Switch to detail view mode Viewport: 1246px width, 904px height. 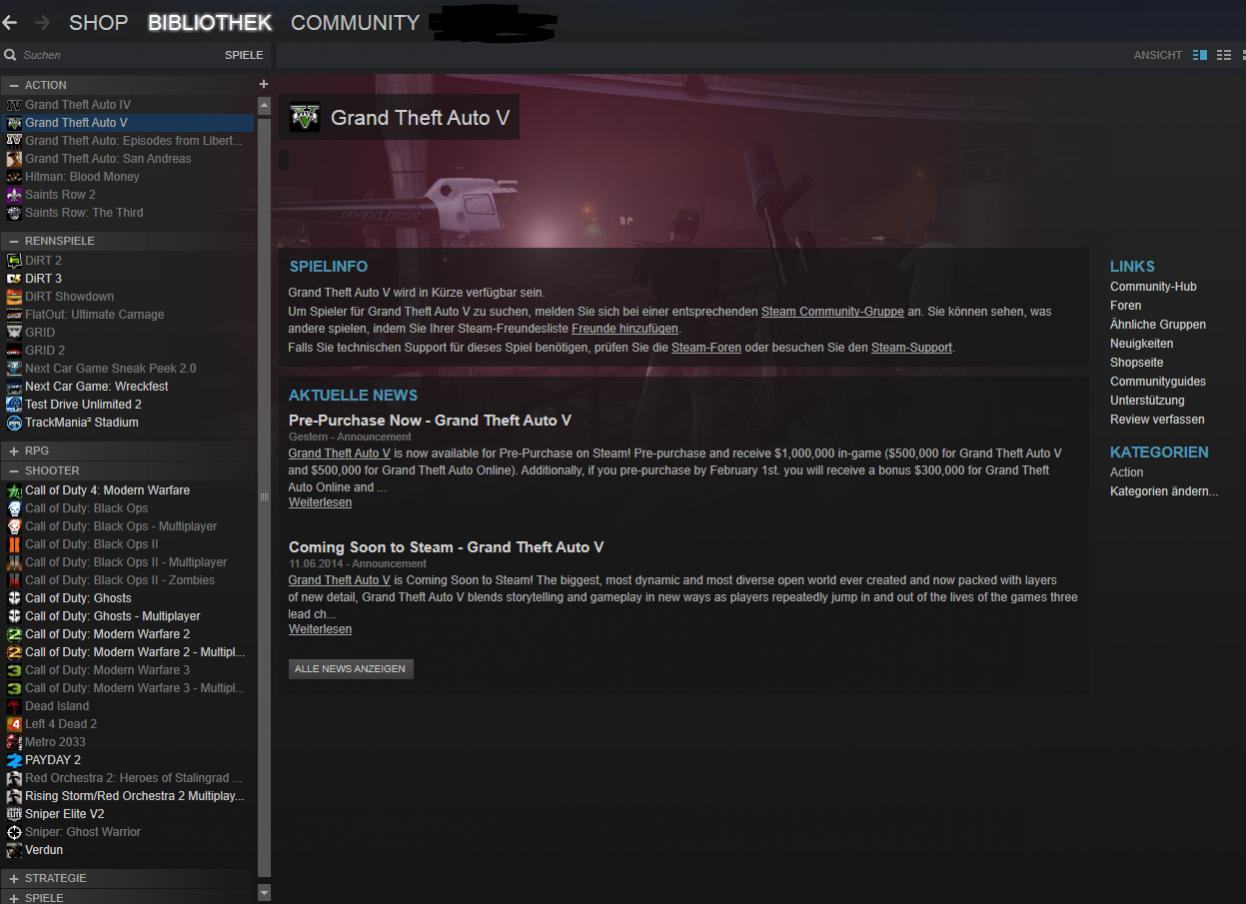tap(1200, 55)
